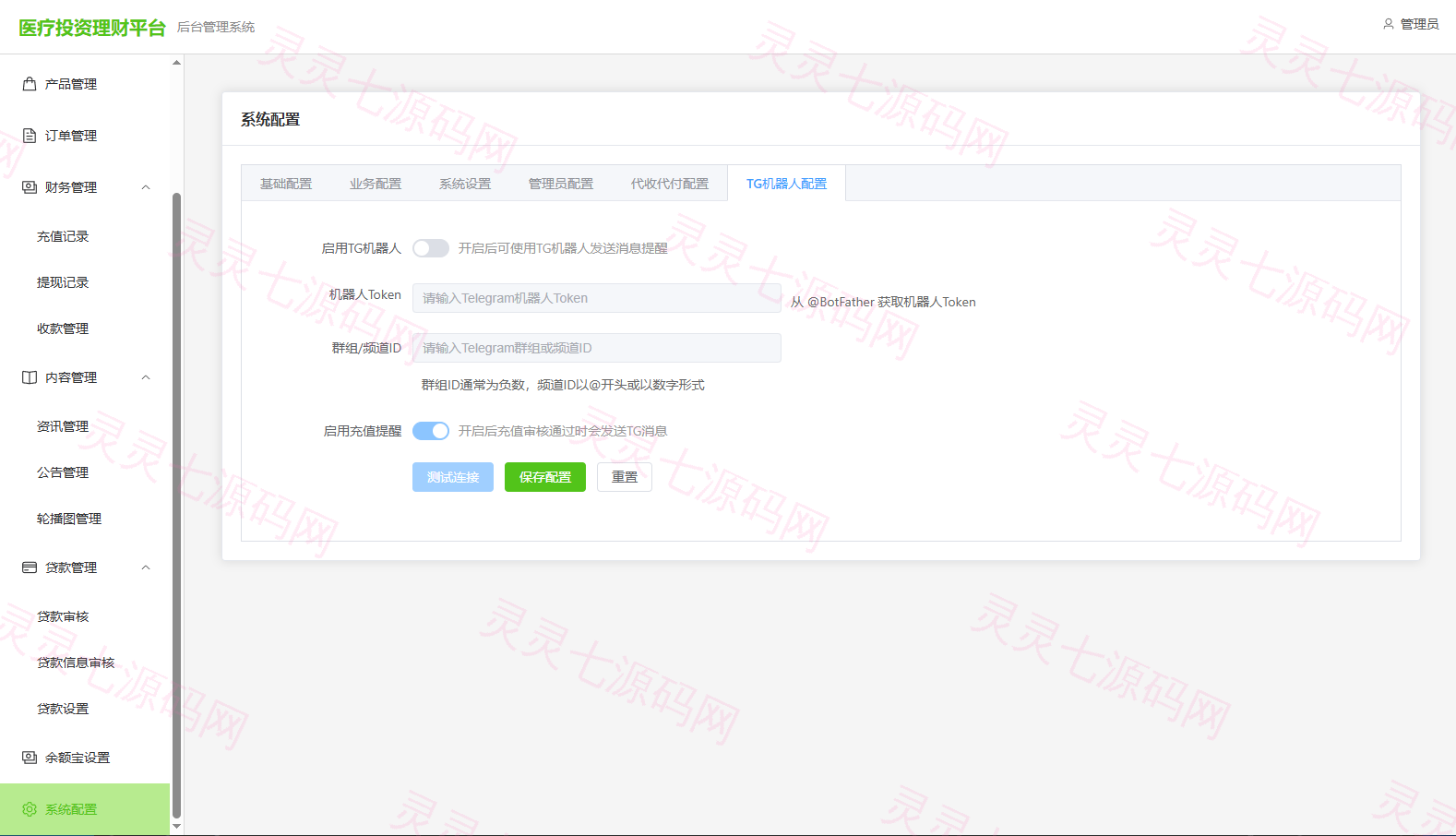Open 贷款审核 menu item
The height and width of the screenshot is (836, 1456).
tap(63, 616)
